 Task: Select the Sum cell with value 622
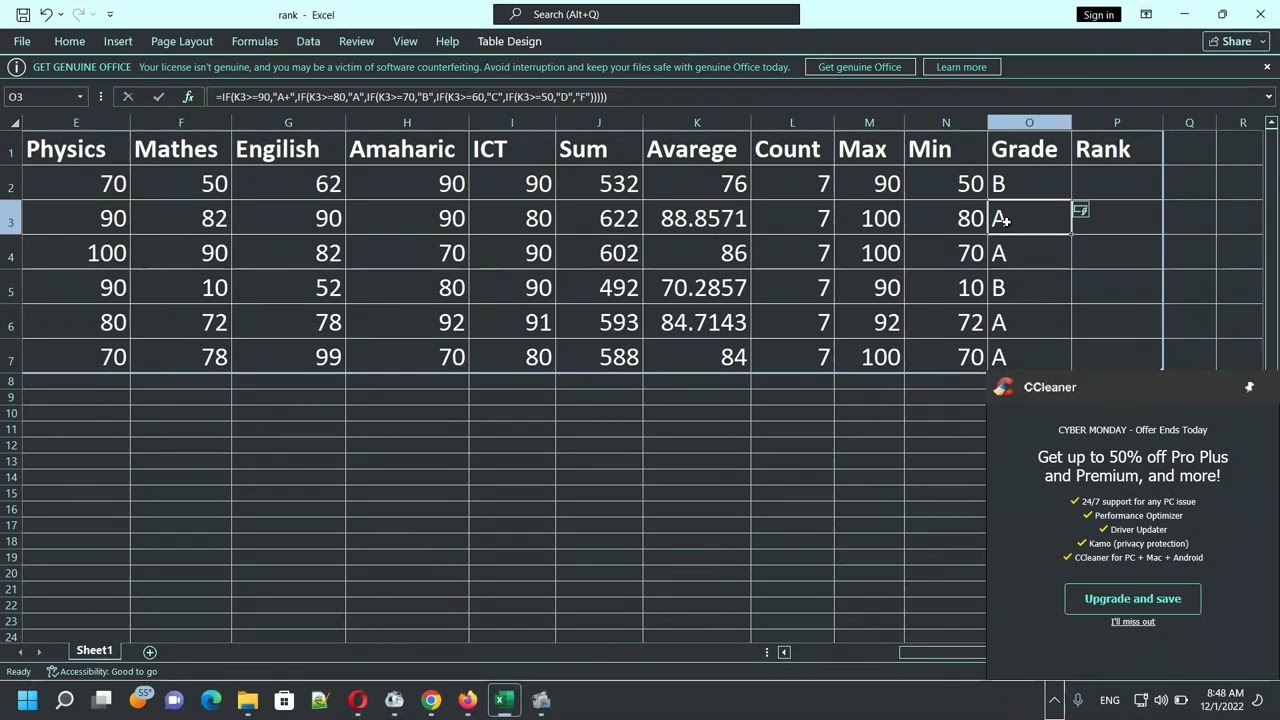(x=599, y=218)
